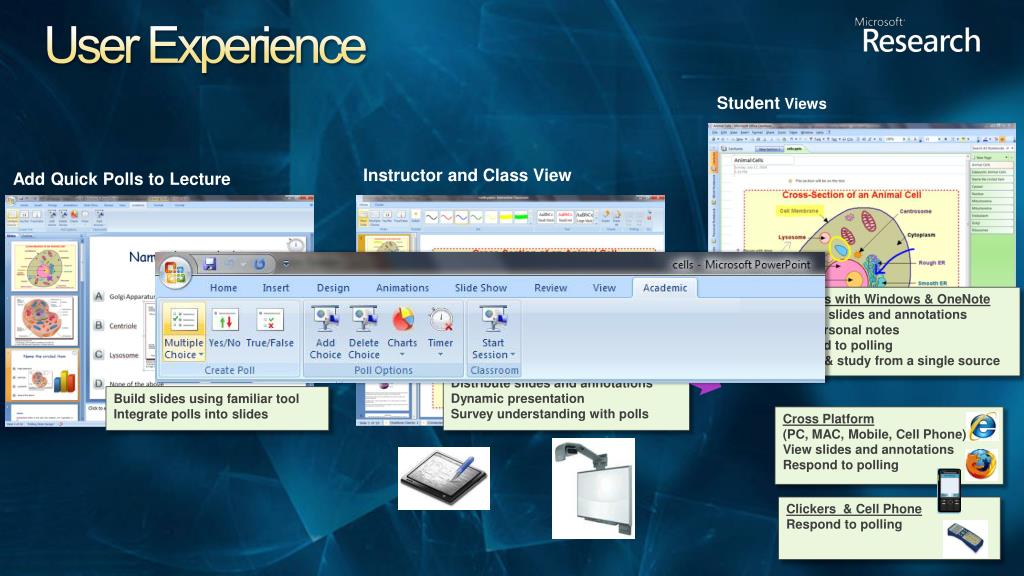Screen dimensions: 1024x576
Task: Click the Firefox browser icon
Action: (981, 463)
